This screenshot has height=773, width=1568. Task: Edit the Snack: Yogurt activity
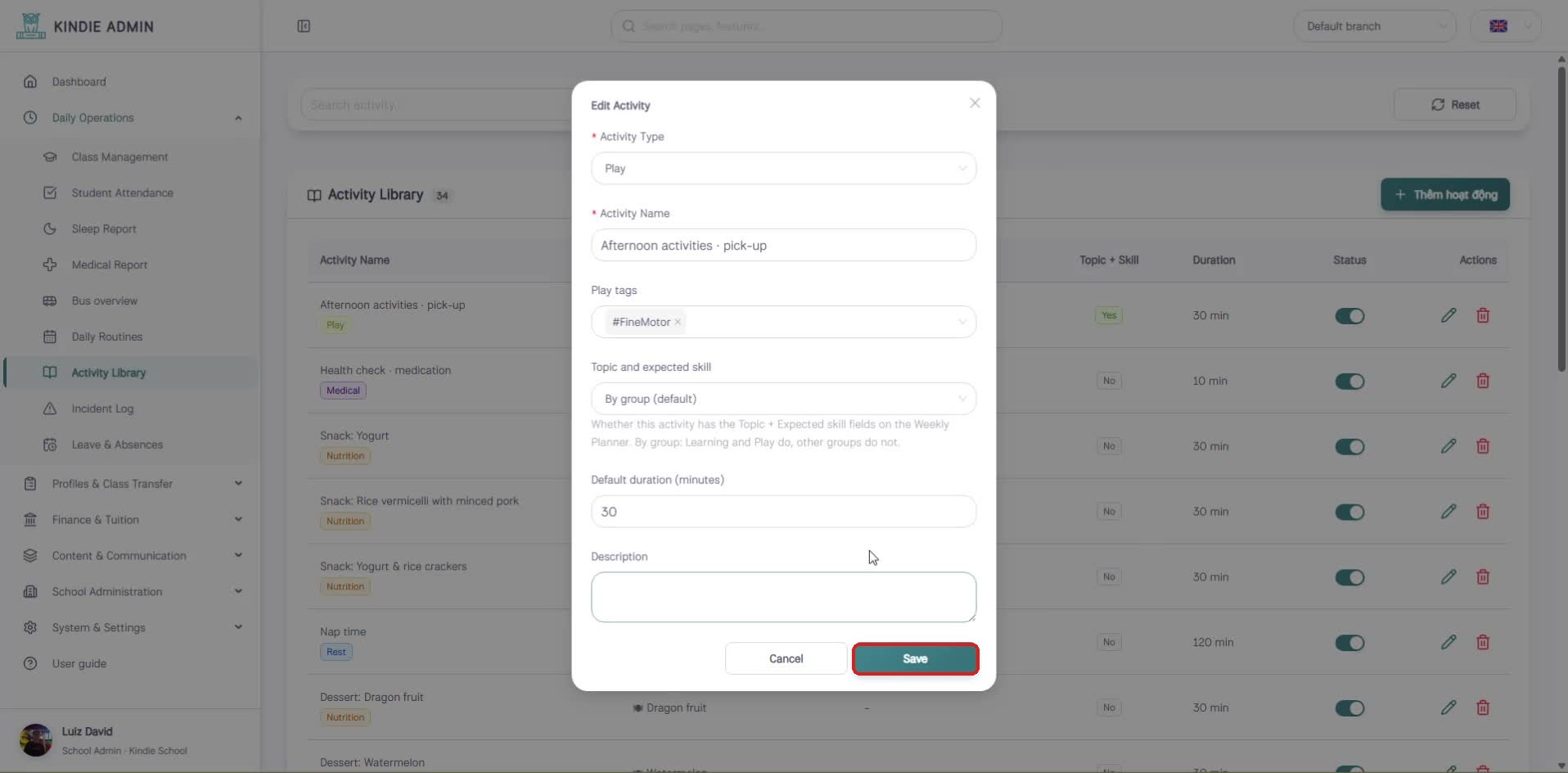point(1448,446)
